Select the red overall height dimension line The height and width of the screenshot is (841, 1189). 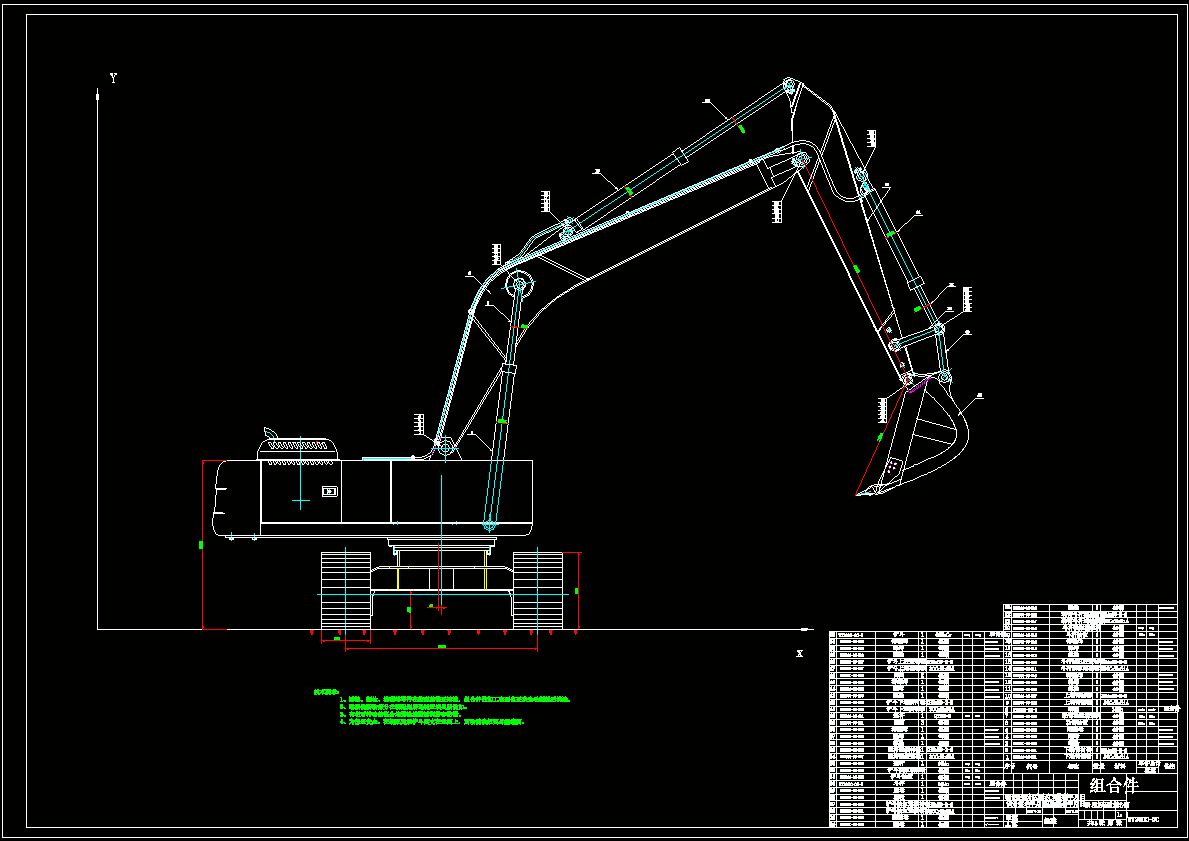coord(202,544)
